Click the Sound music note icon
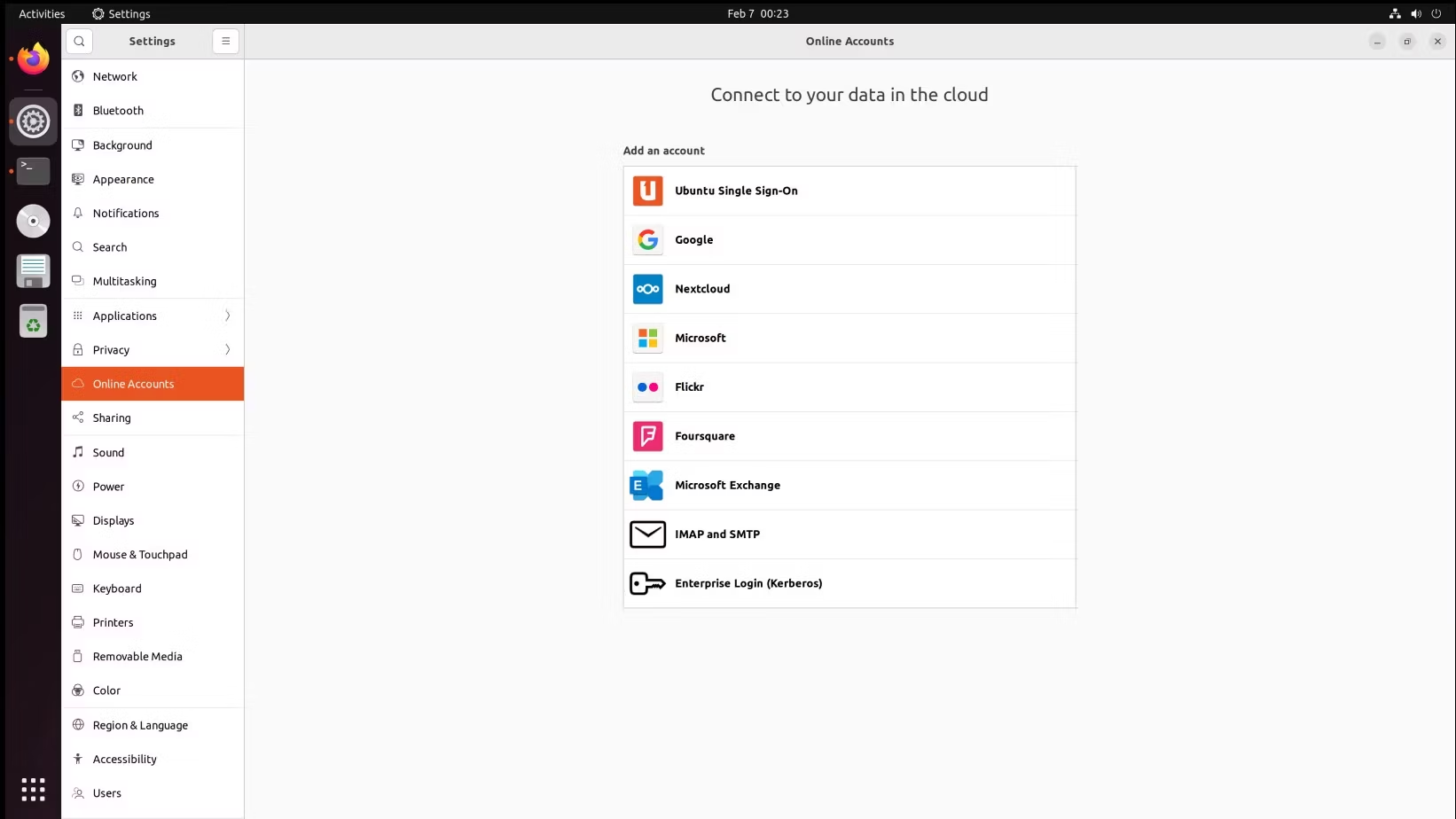Screen dimensions: 1456x819 [x=78, y=452]
